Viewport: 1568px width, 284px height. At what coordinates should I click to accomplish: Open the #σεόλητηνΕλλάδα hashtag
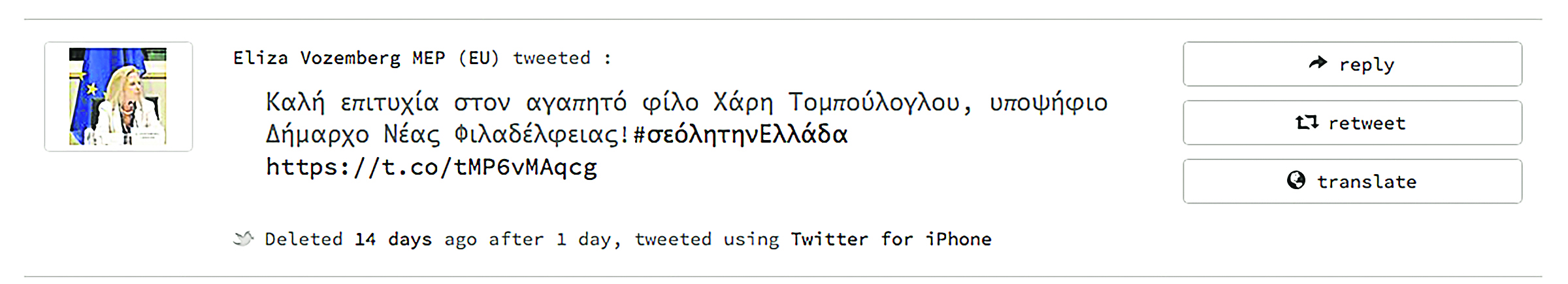[x=740, y=135]
